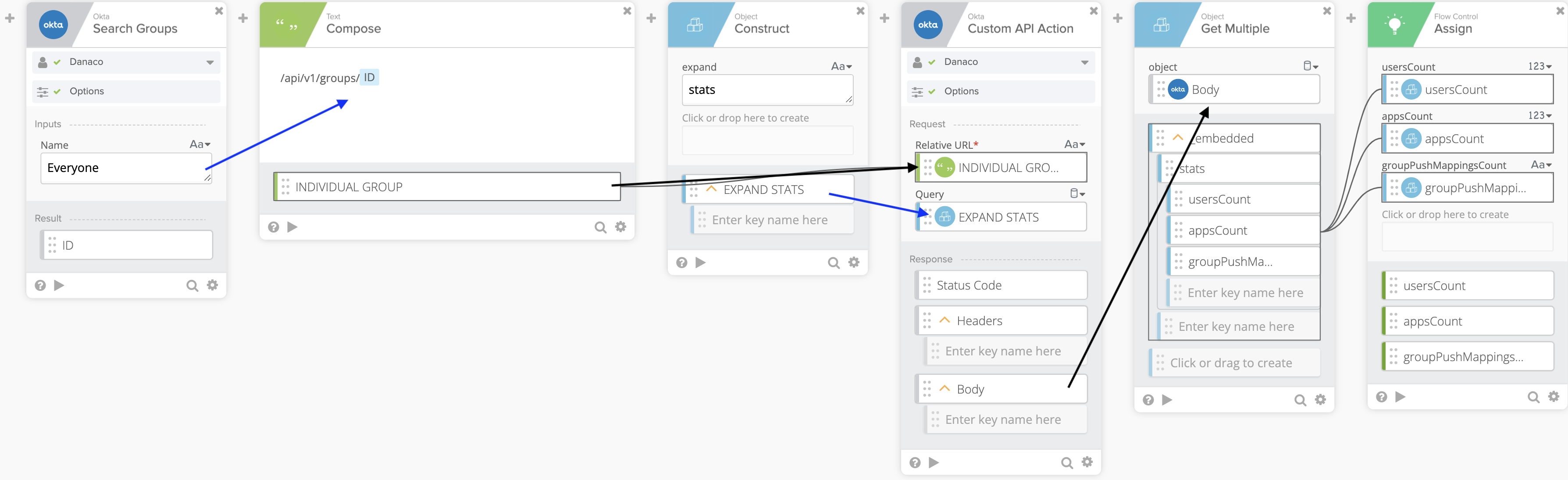Open settings gear on the Custom API Action card
This screenshot has width=1568, height=480.
coord(1087,462)
